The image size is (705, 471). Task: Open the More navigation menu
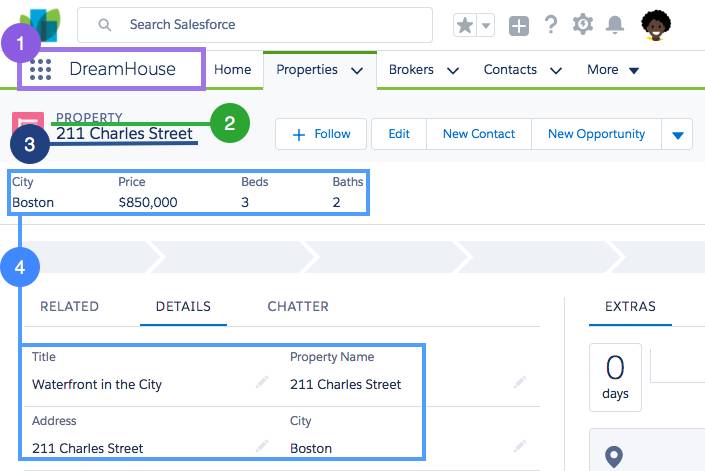(x=613, y=70)
